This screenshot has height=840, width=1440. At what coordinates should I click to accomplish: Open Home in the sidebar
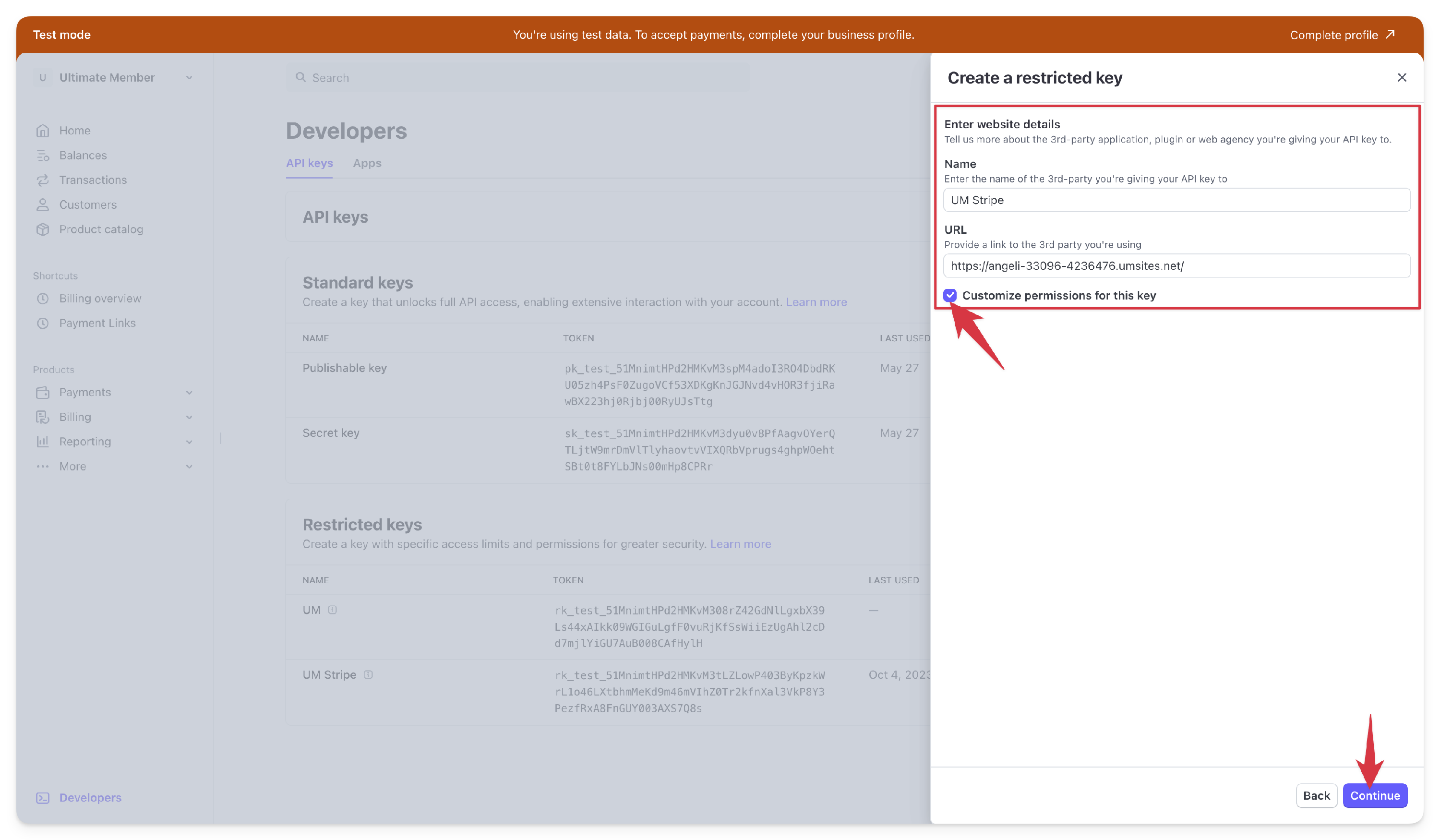pos(75,131)
